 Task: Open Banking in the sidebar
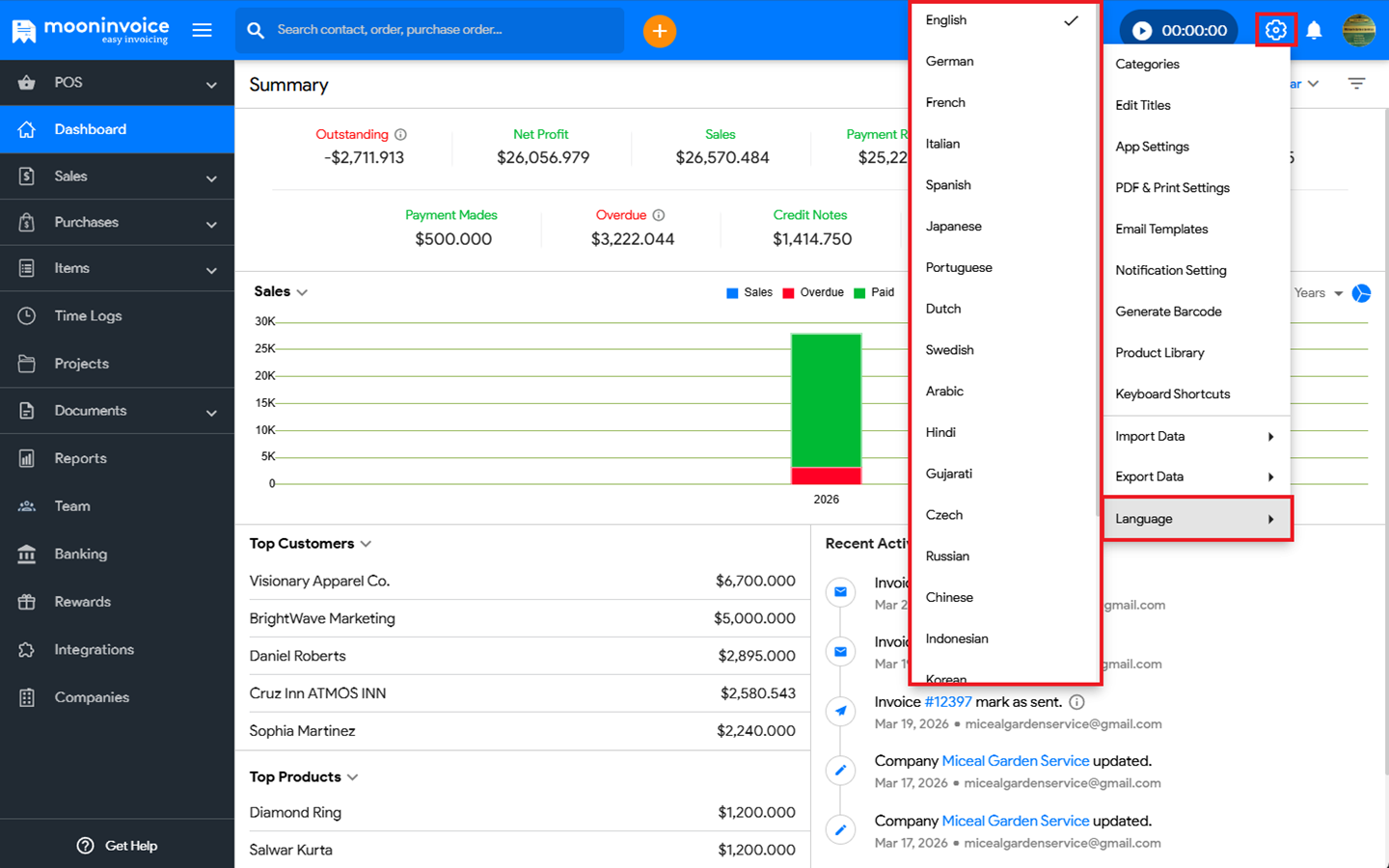(81, 554)
